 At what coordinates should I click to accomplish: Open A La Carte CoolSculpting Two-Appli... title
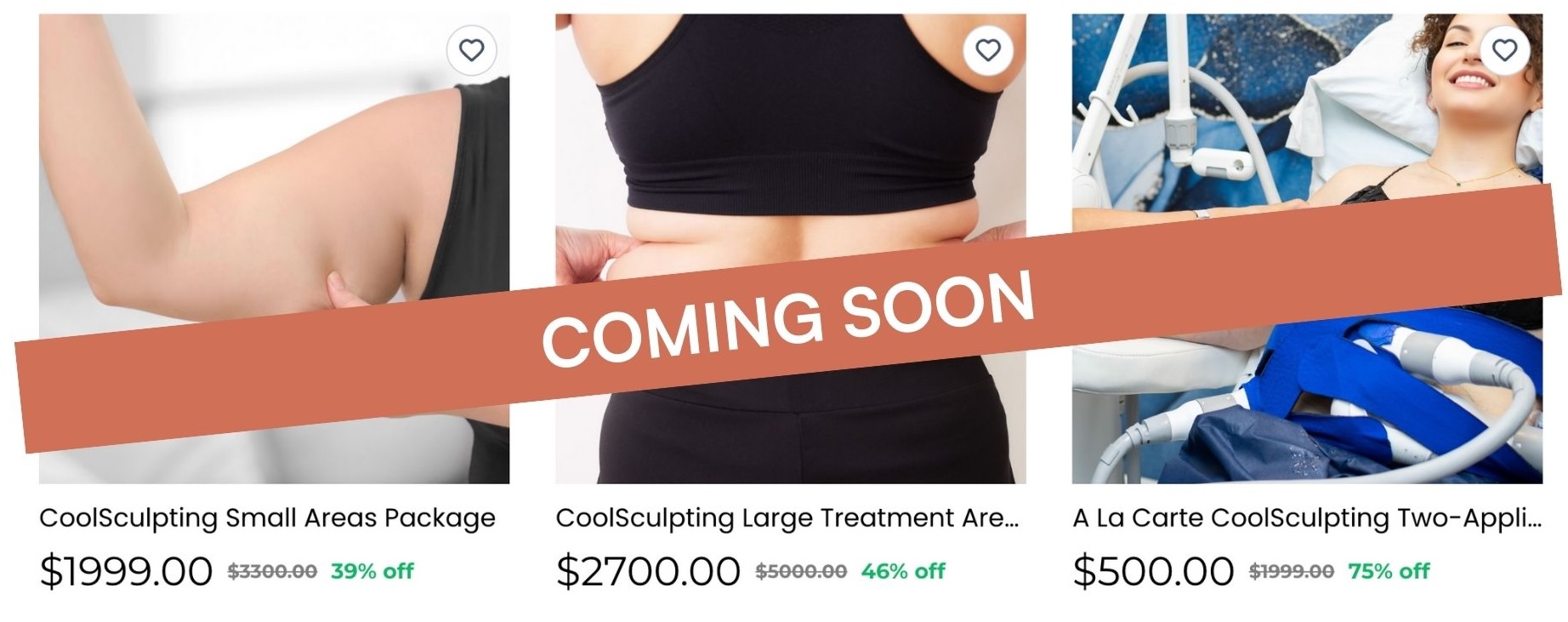click(1307, 518)
